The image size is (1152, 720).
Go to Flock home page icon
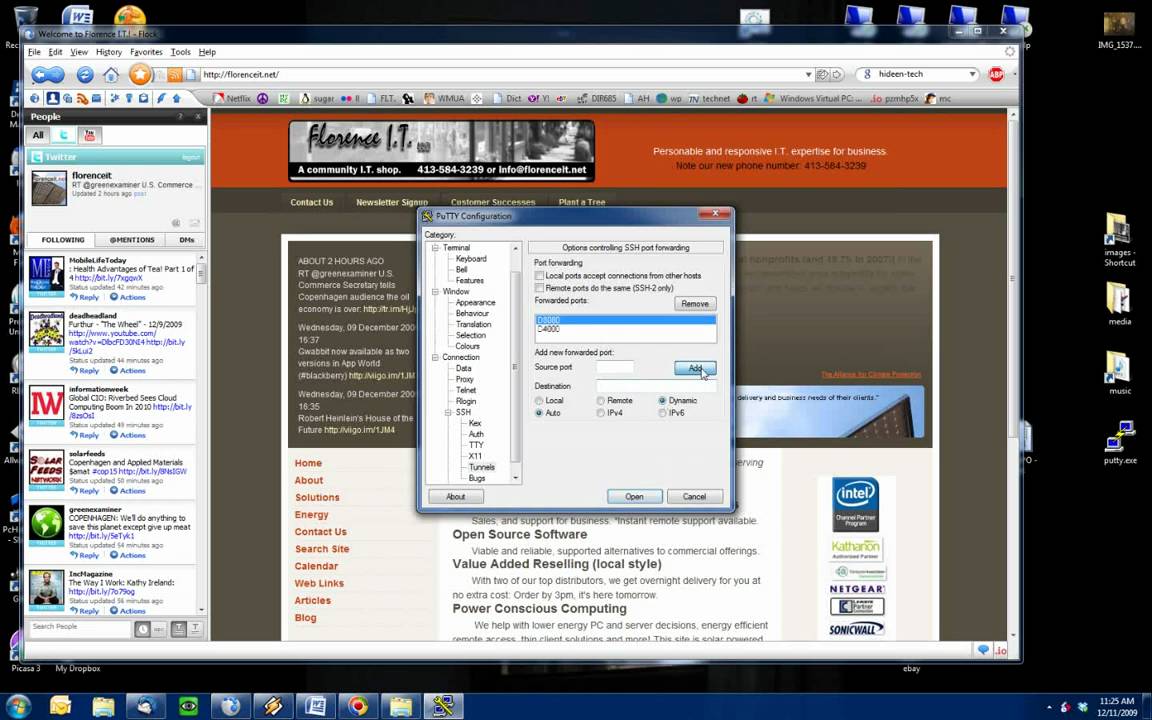(x=111, y=74)
